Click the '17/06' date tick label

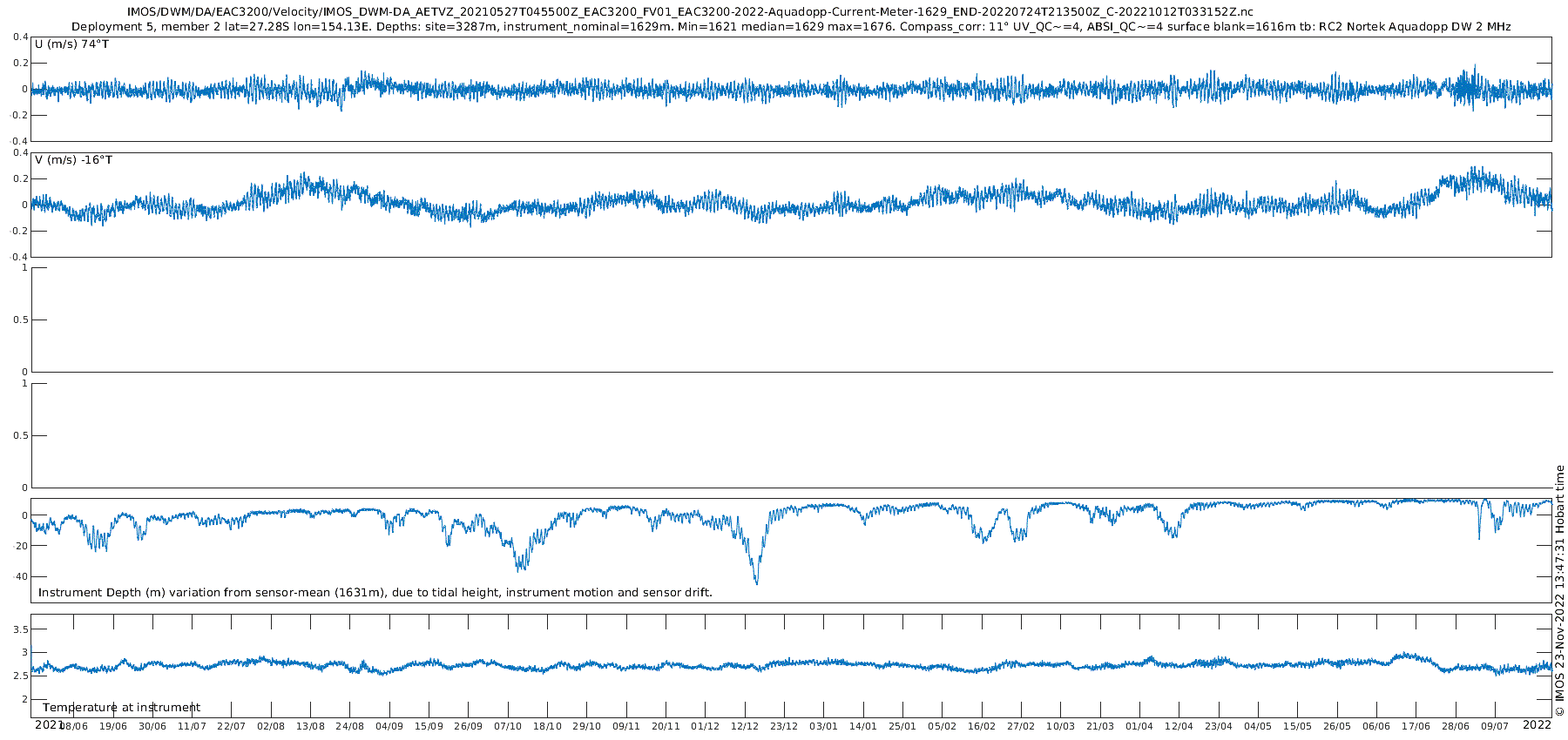1416,726
